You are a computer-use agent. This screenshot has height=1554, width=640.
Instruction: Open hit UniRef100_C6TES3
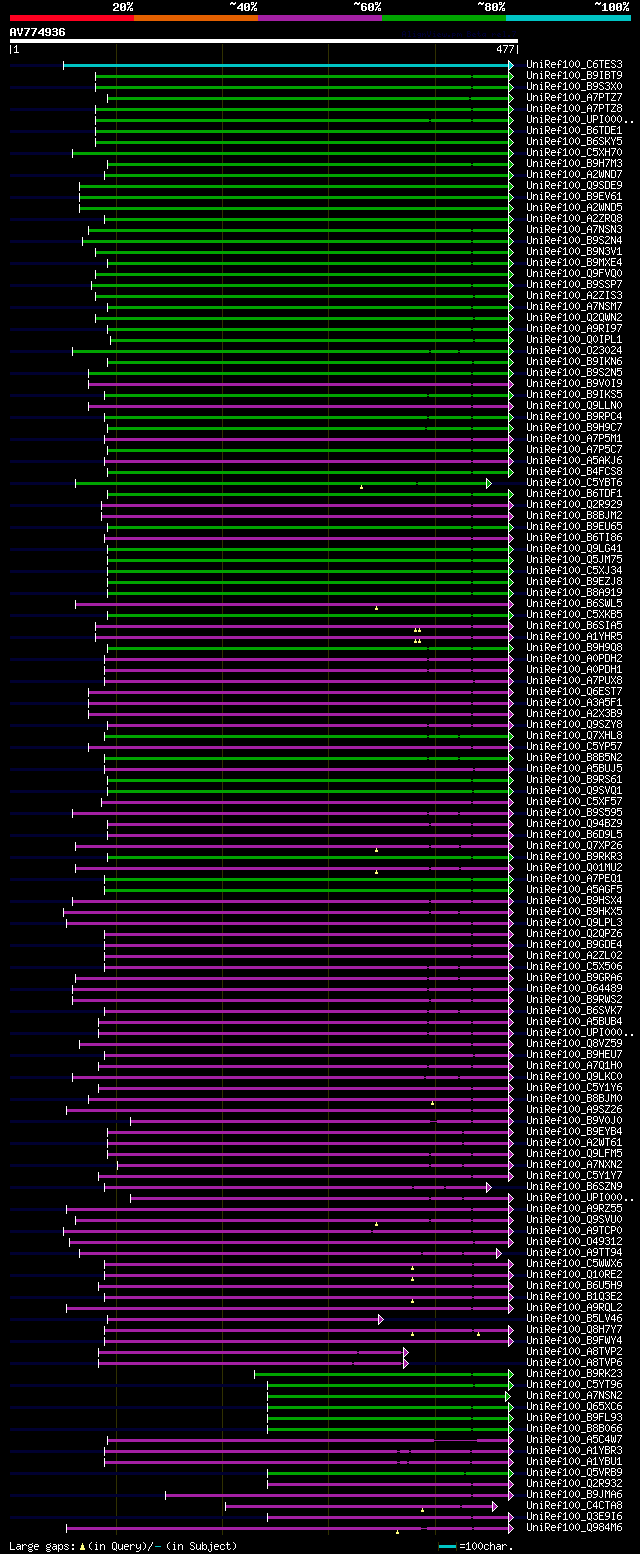573,65
